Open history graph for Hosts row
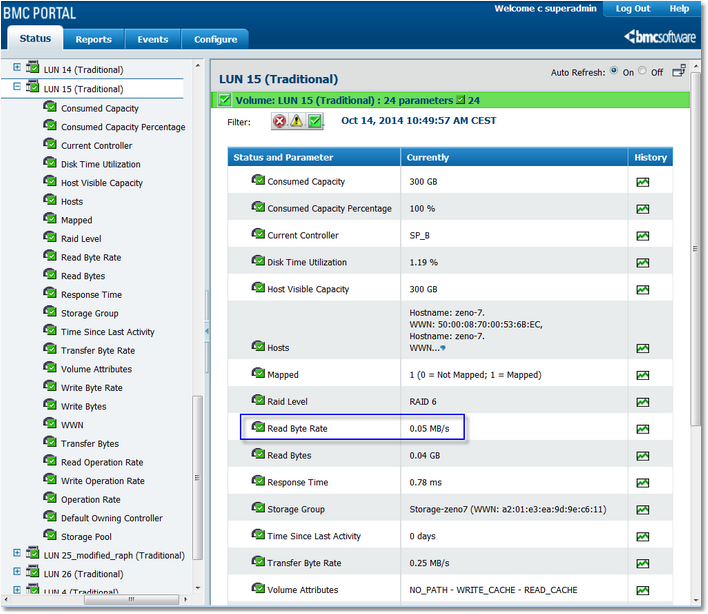Image resolution: width=708 pixels, height=614 pixels. pos(642,348)
